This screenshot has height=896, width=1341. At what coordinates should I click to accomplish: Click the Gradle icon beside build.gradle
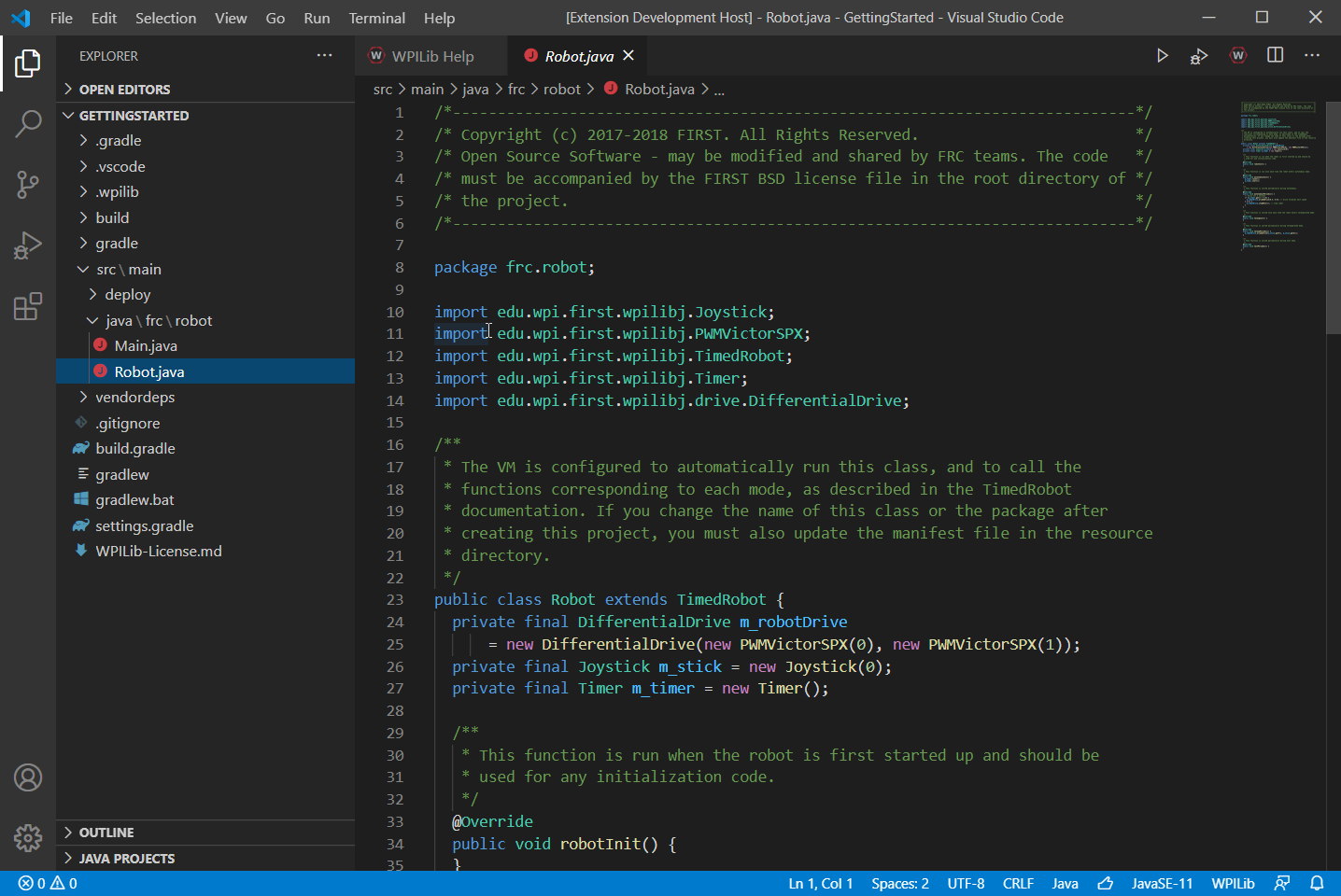click(x=81, y=448)
